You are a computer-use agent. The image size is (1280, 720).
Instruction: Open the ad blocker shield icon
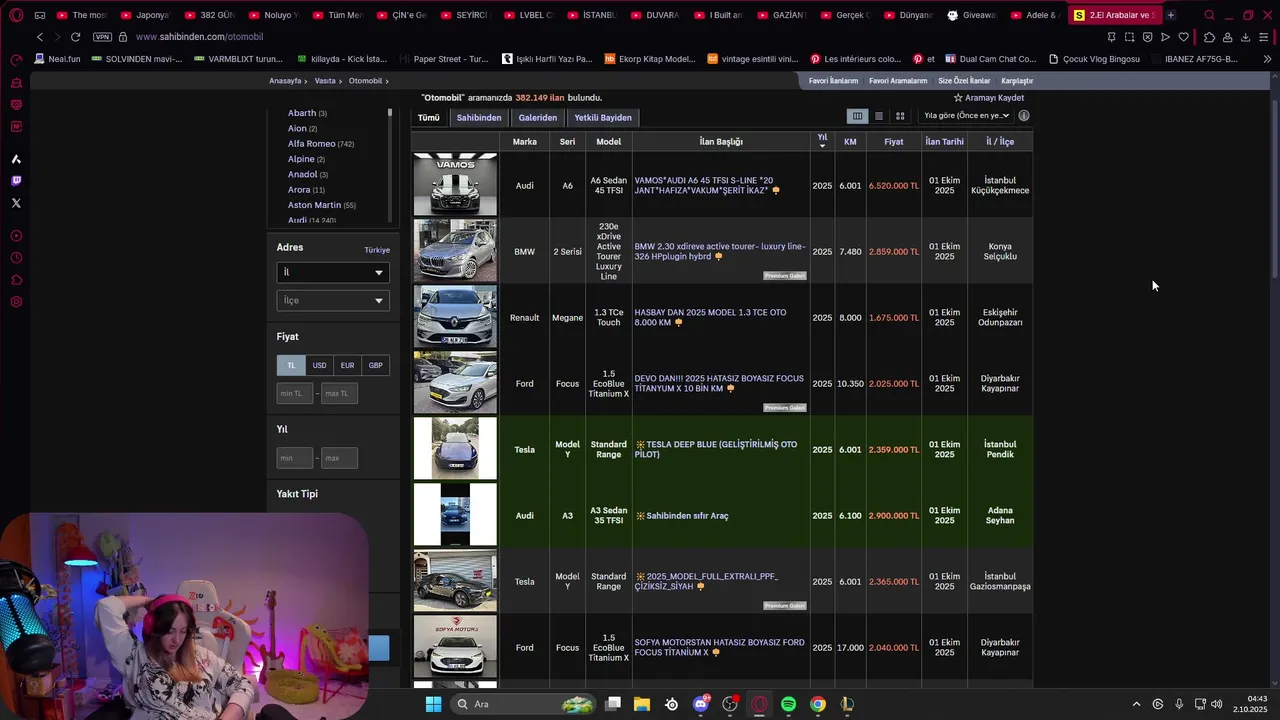tap(1147, 37)
